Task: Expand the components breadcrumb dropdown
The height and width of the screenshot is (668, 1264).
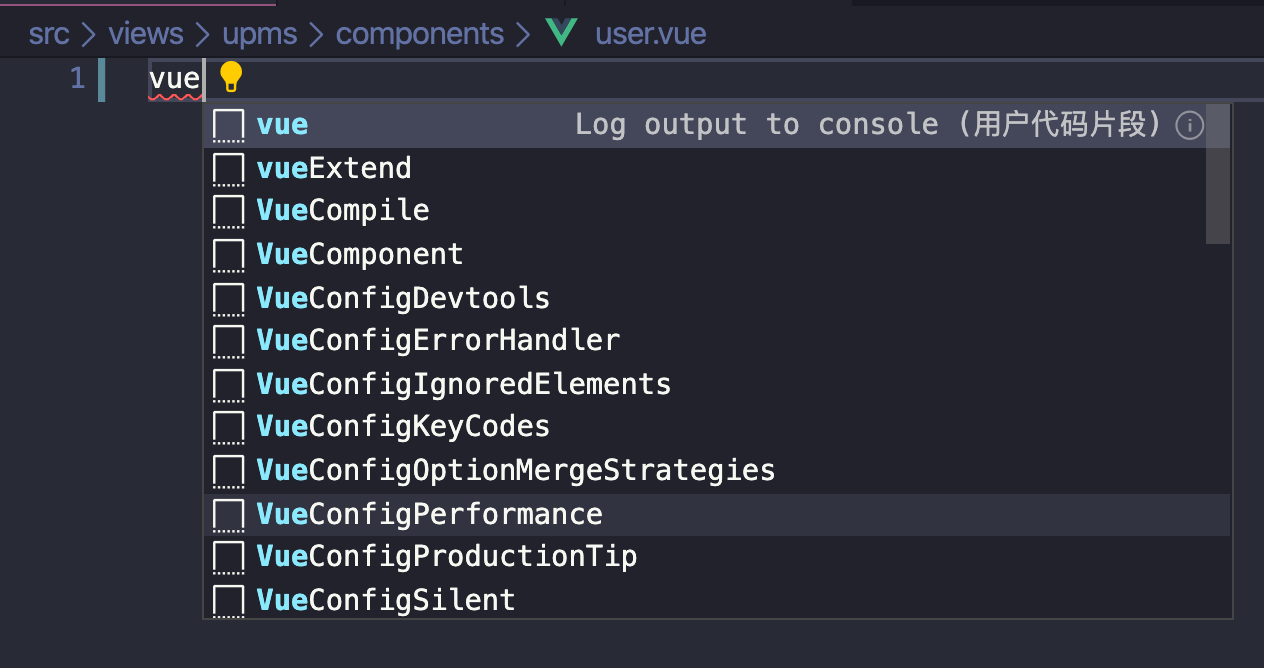Action: click(420, 34)
